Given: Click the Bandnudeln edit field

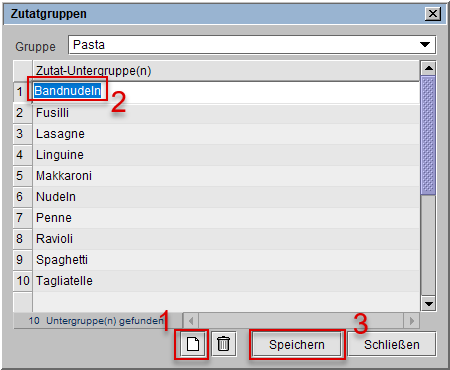Looking at the screenshot, I should 226,91.
